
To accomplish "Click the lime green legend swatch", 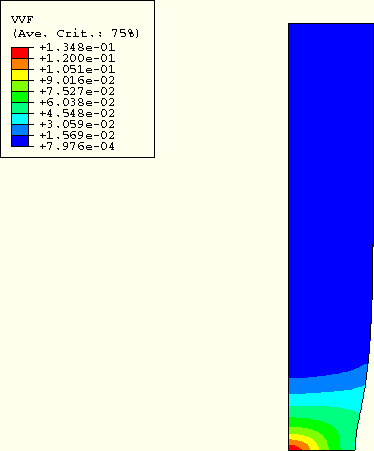I will point(20,86).
